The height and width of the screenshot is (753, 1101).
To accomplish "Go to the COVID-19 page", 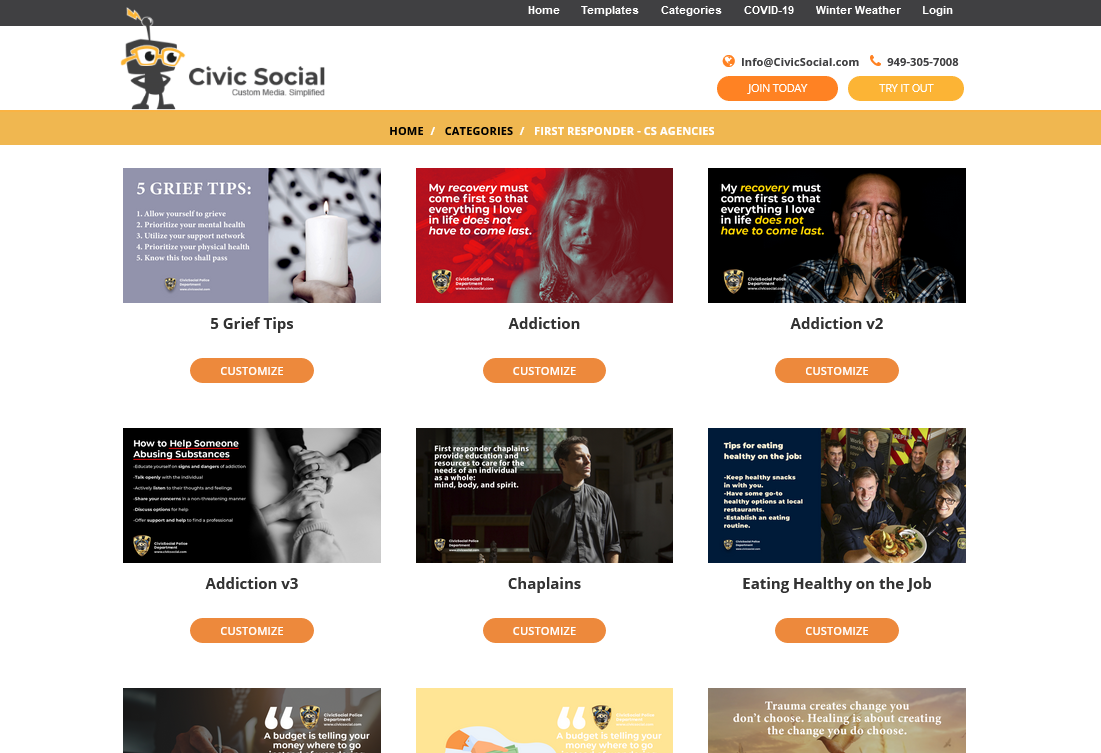I will click(769, 11).
